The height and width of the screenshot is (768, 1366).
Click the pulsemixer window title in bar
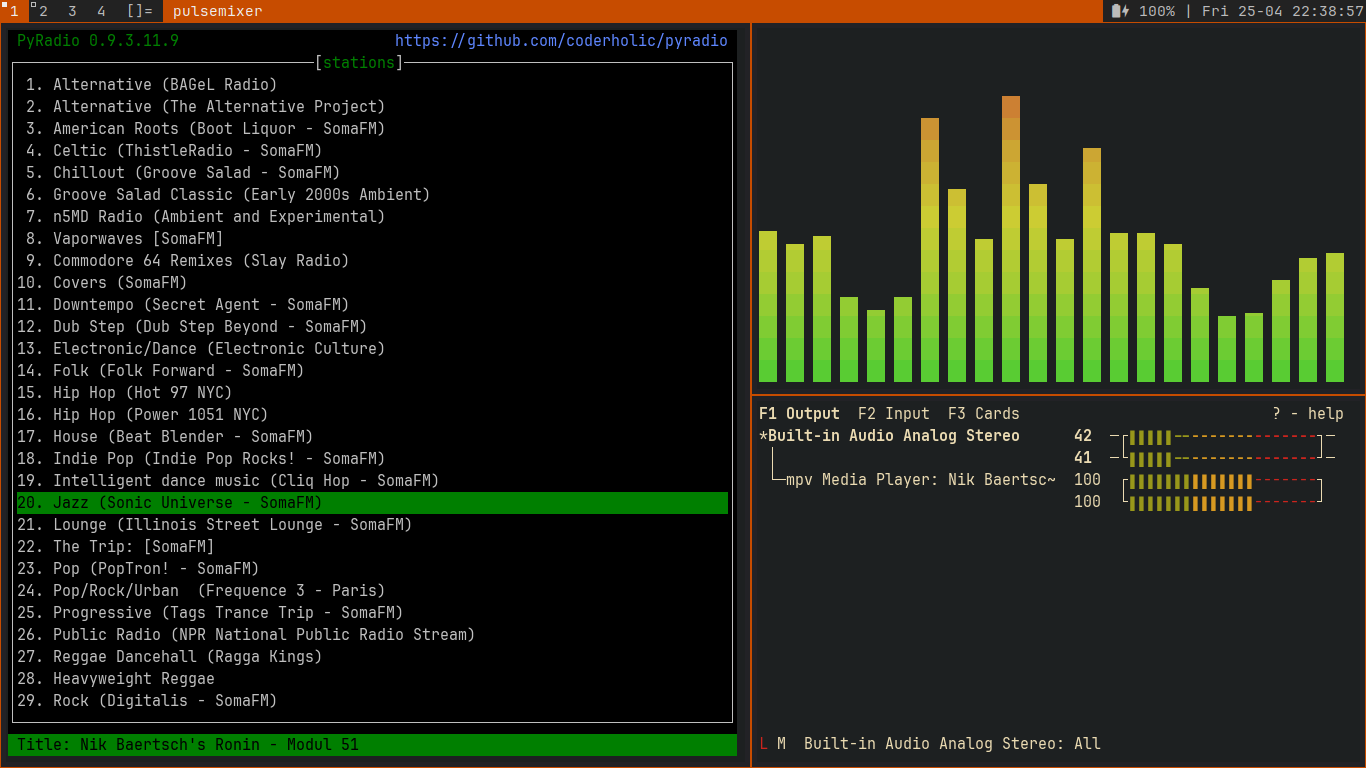point(217,11)
